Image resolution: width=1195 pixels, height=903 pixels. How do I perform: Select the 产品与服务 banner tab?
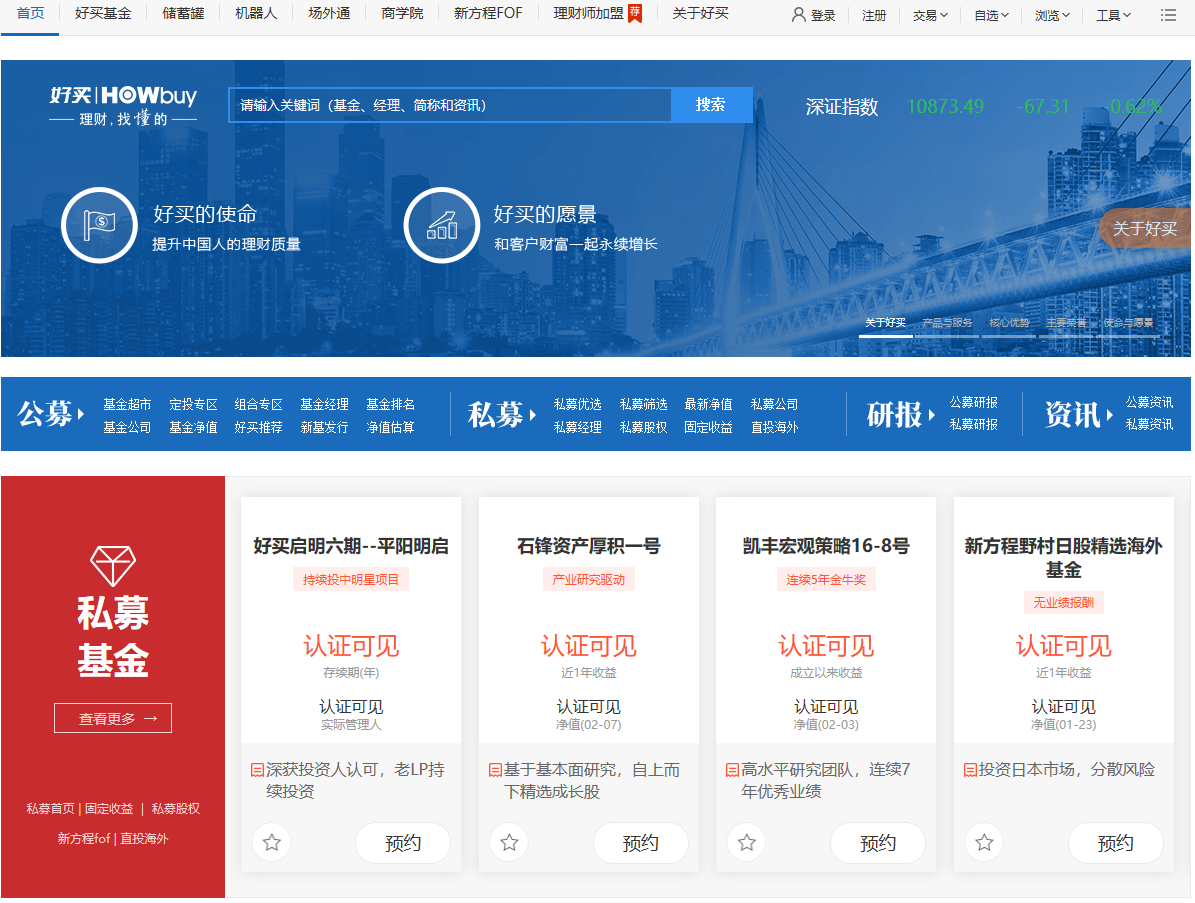tap(946, 323)
